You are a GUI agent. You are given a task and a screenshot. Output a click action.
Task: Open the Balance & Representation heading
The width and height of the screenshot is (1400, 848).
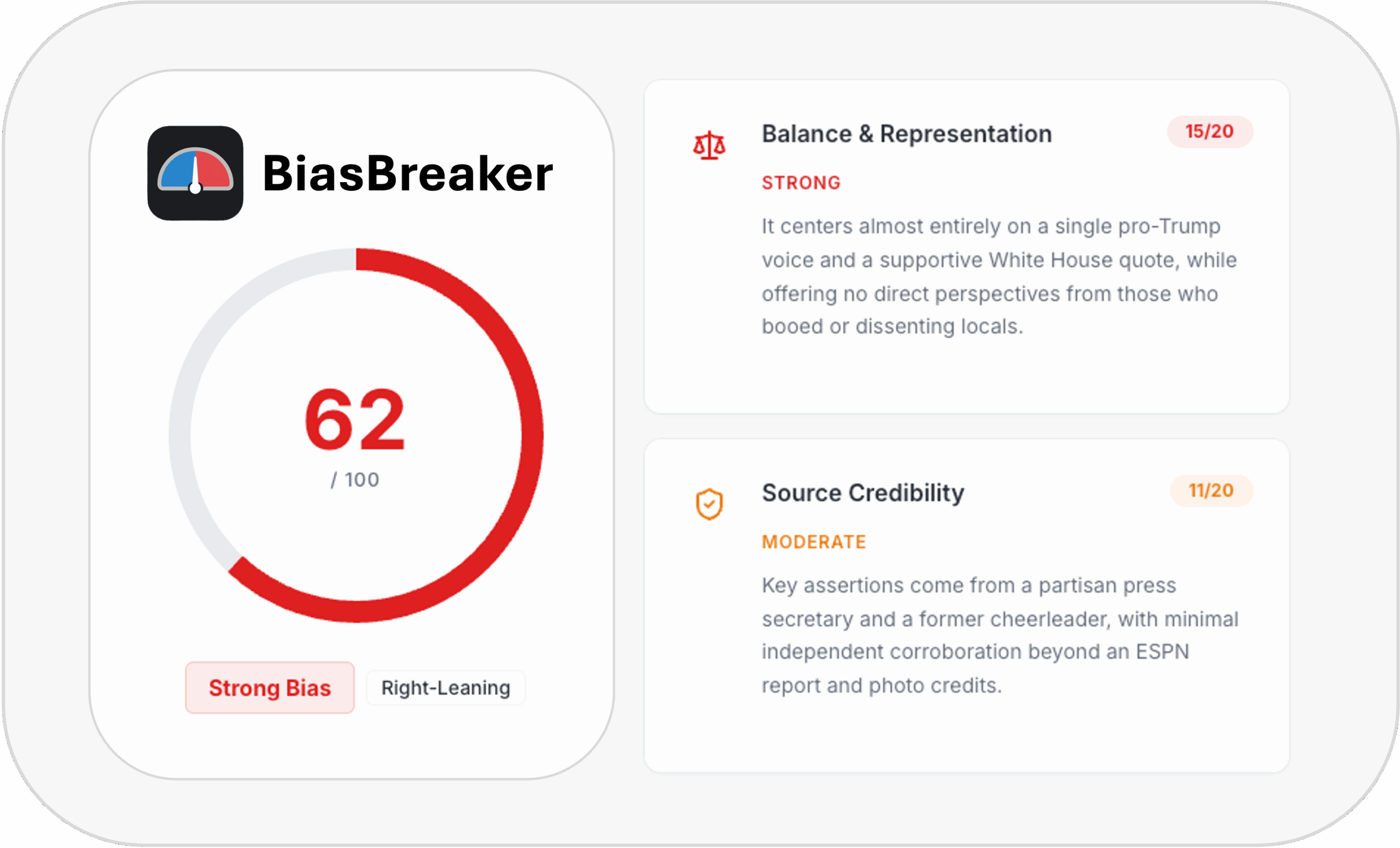906,134
